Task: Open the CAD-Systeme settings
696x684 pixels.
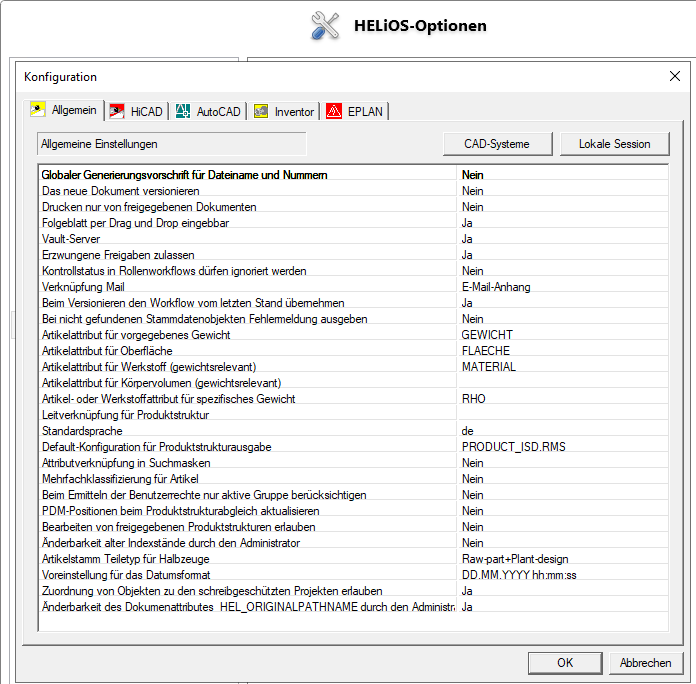Action: pyautogui.click(x=497, y=144)
